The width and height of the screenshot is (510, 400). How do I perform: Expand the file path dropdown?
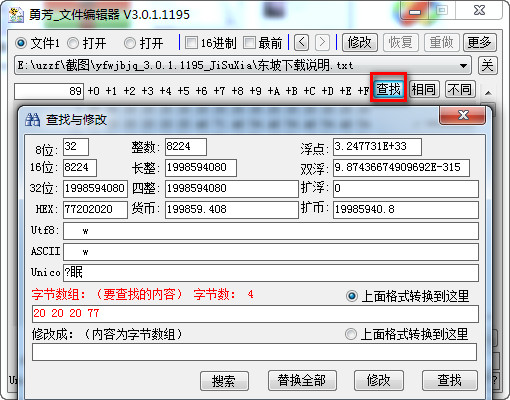coord(463,66)
